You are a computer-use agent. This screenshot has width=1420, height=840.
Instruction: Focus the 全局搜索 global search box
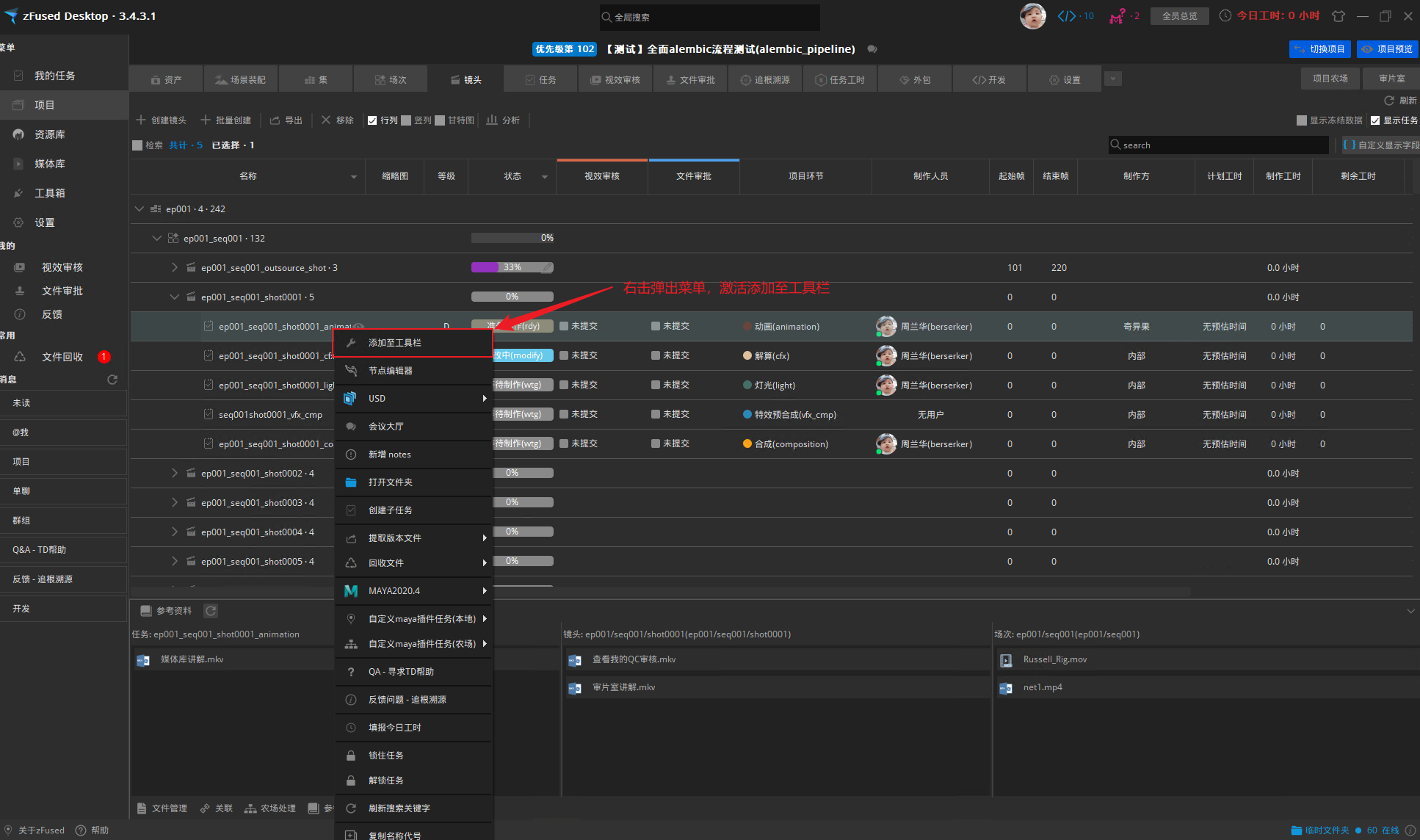click(709, 17)
